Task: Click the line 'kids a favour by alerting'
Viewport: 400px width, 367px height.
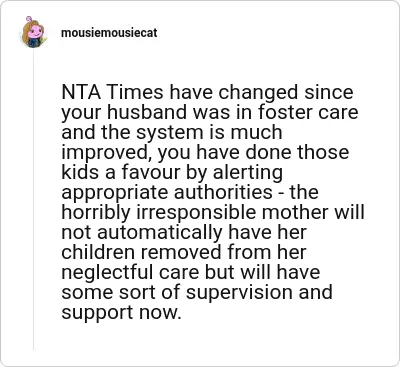Action: click(x=172, y=172)
